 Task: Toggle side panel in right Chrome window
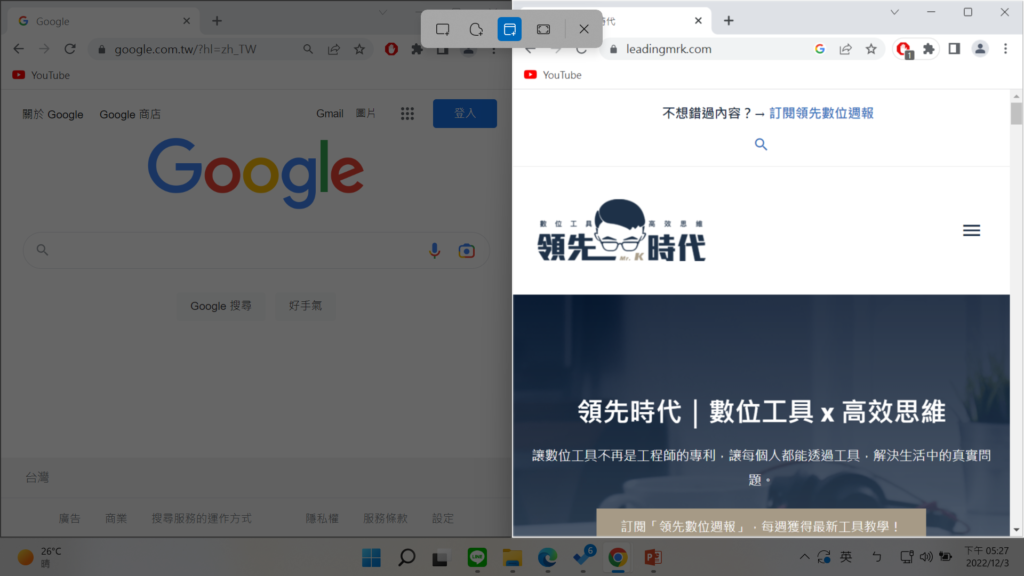pos(954,49)
